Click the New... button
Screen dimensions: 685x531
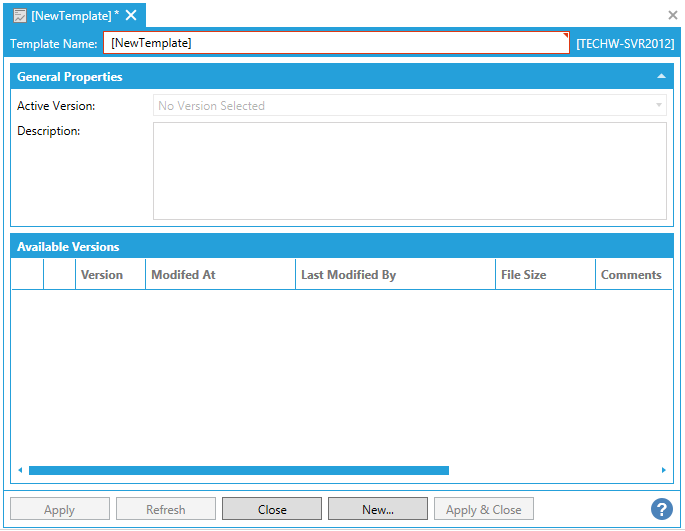coord(377,509)
